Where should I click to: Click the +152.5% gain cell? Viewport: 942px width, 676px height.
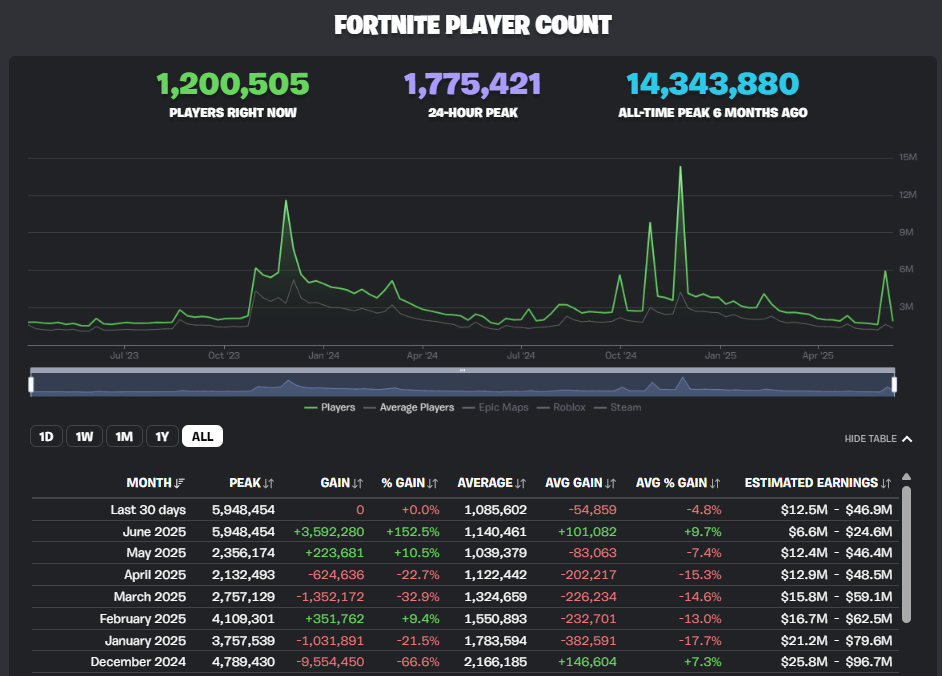[x=413, y=532]
